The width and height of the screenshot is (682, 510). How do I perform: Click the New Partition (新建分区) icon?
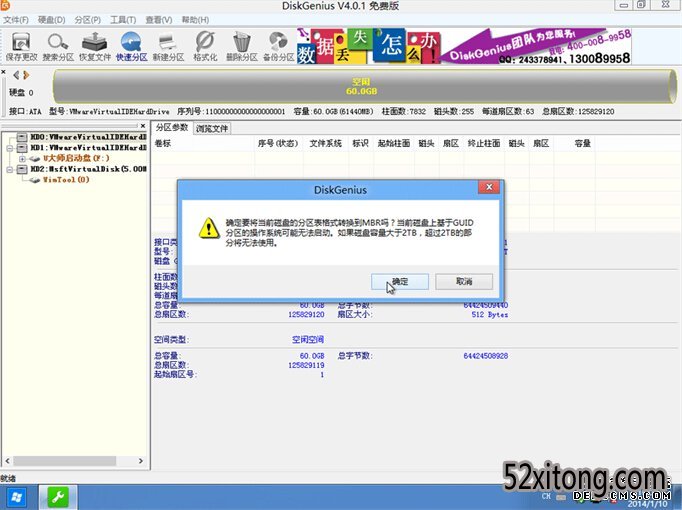coord(168,47)
